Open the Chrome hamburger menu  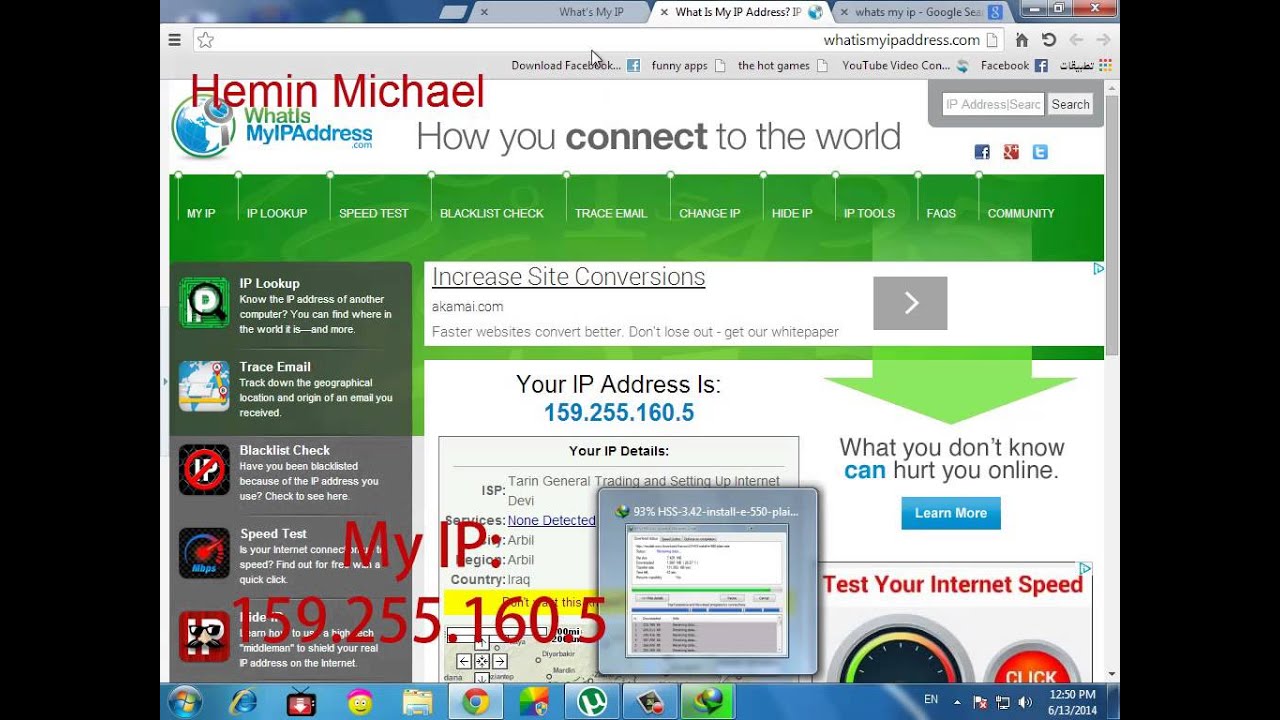[174, 40]
